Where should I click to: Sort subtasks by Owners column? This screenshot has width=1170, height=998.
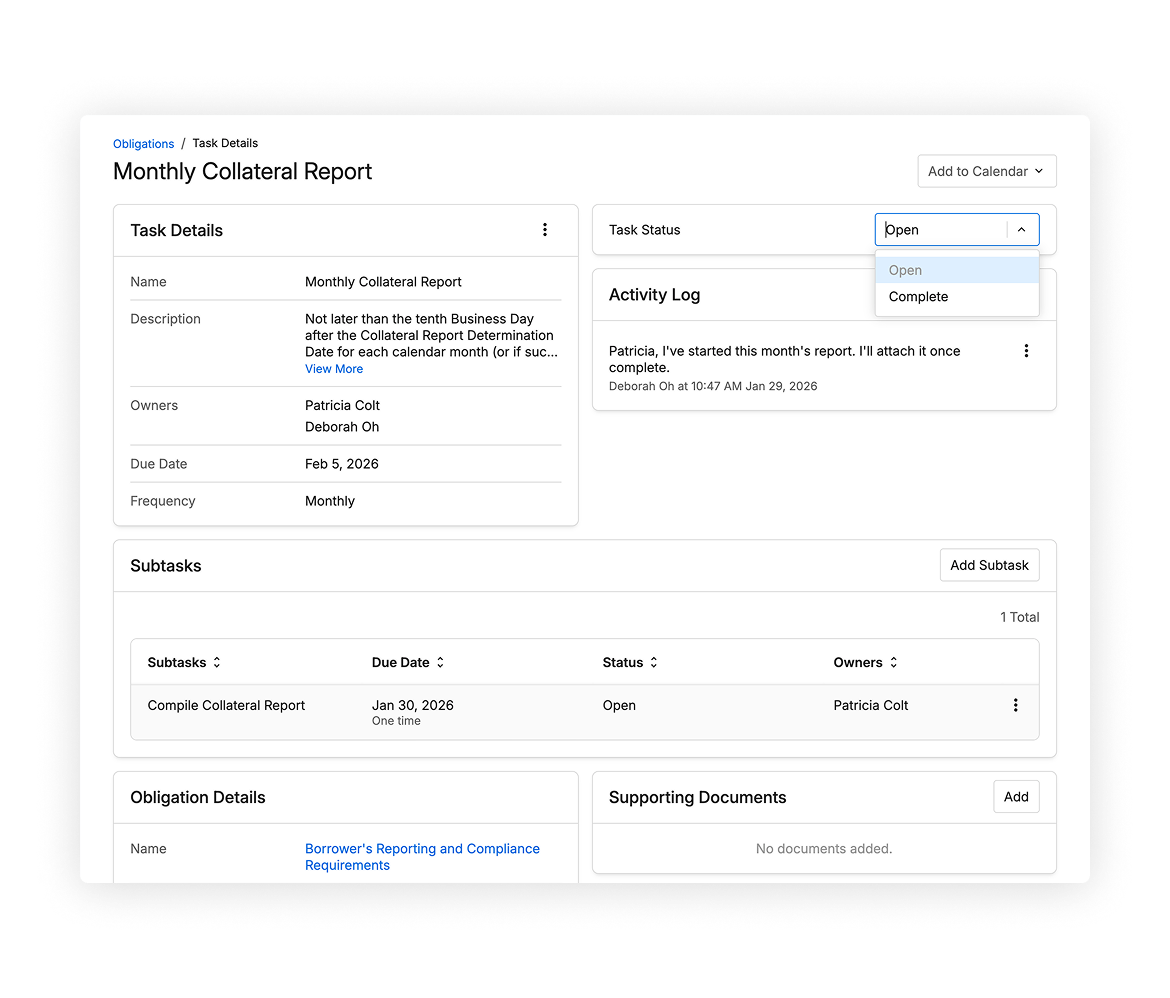(893, 663)
